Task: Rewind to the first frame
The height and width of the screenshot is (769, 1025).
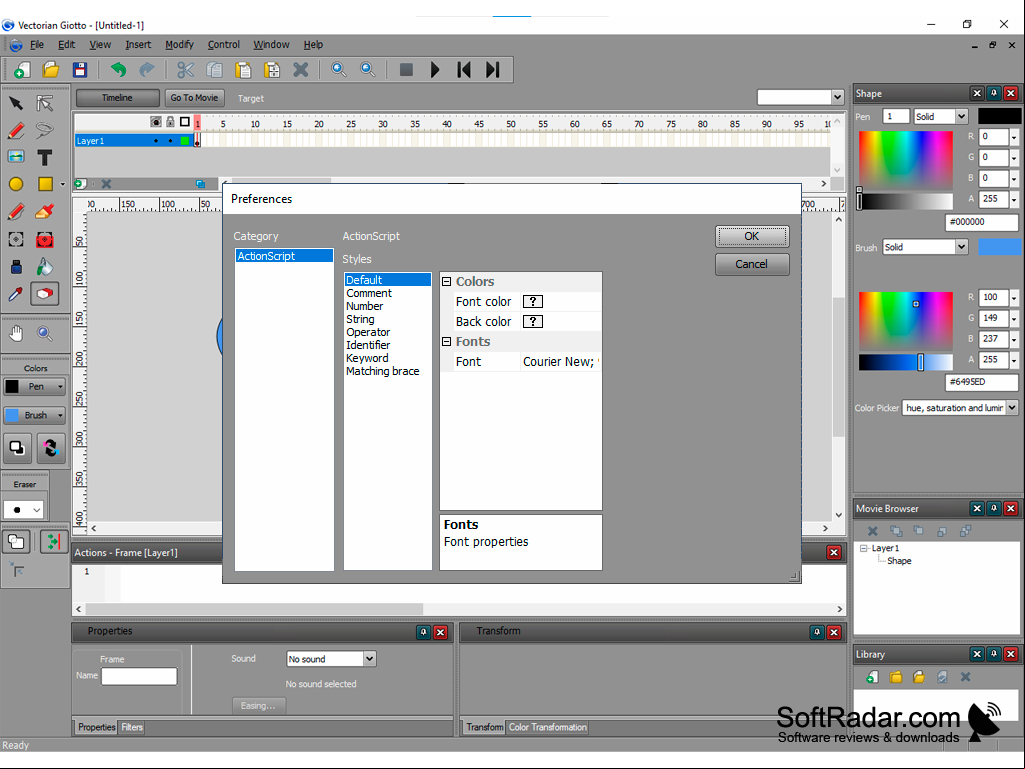Action: [x=464, y=69]
